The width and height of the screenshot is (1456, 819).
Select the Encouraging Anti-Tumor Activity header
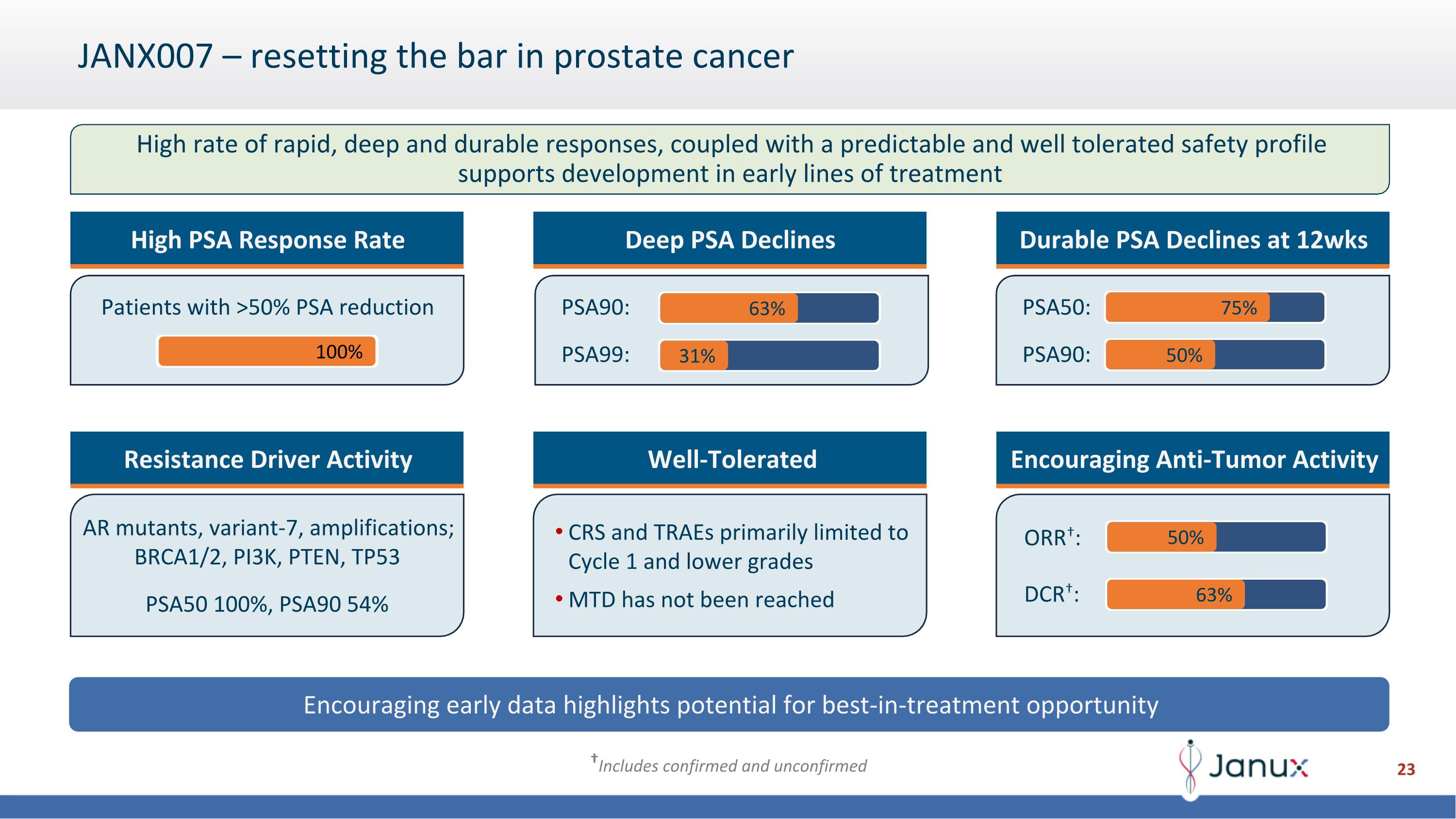pos(1192,459)
